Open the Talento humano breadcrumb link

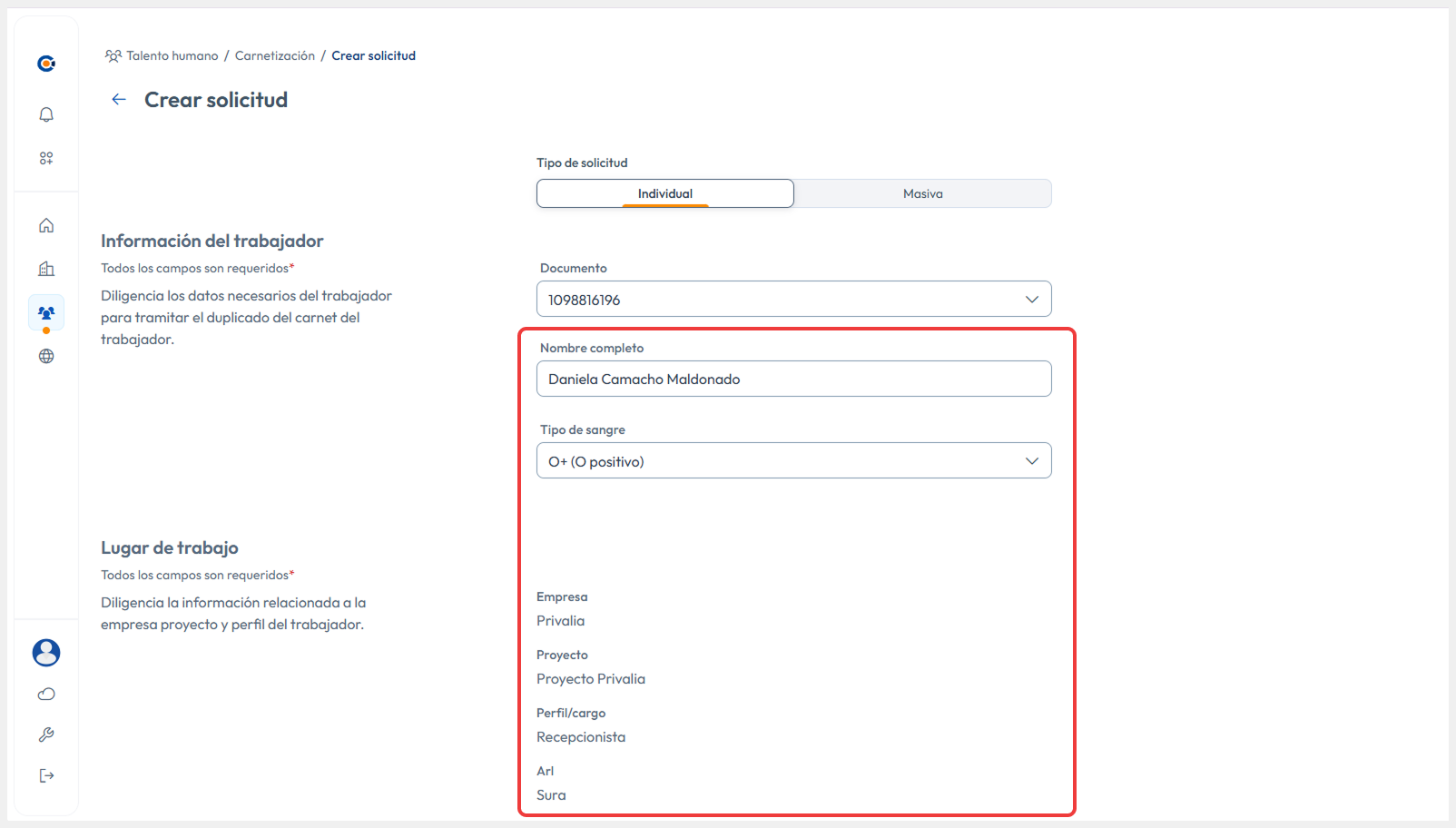pos(171,55)
